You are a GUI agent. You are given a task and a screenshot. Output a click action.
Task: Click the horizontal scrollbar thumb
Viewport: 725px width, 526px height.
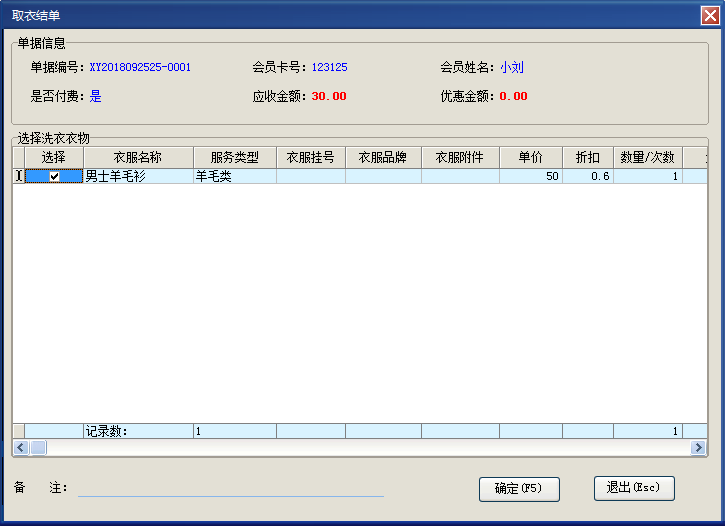pos(38,448)
